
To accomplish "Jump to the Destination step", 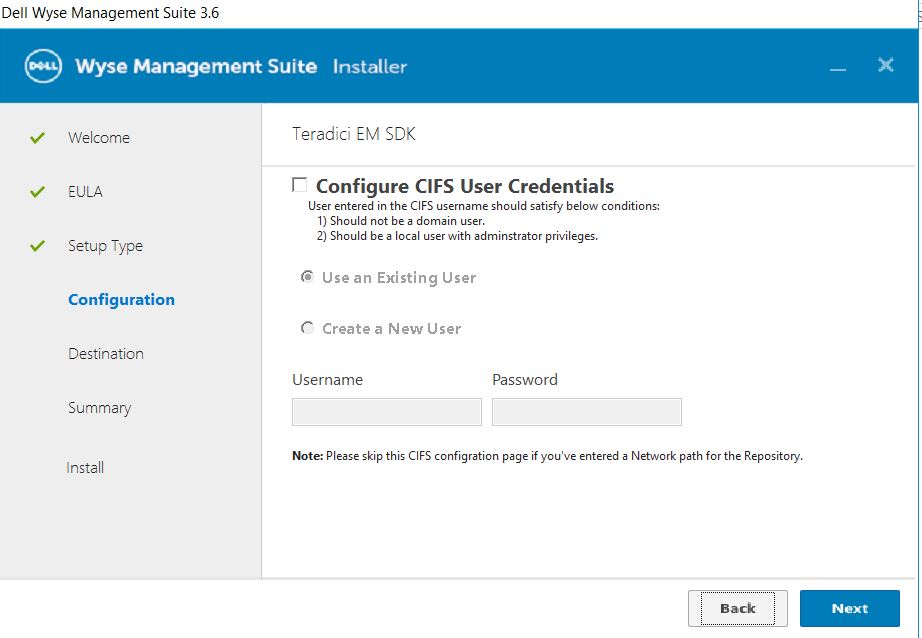I will coord(105,354).
